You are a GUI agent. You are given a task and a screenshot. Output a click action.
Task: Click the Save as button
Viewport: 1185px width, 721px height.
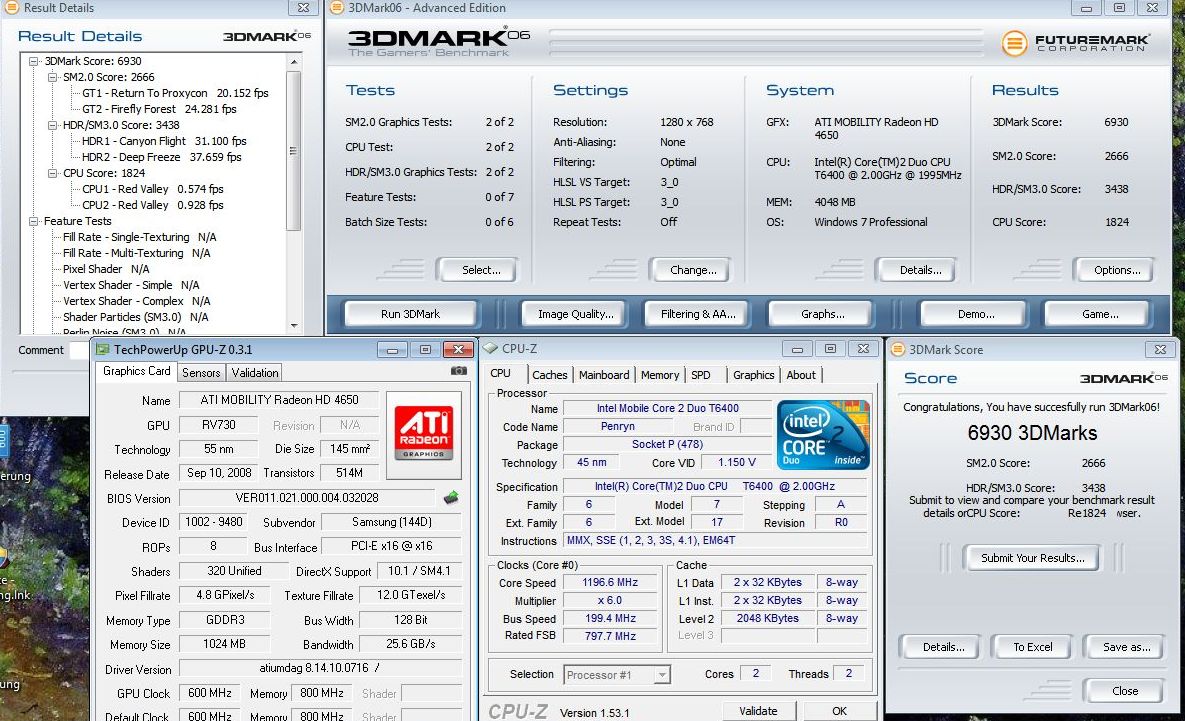pyautogui.click(x=1126, y=647)
